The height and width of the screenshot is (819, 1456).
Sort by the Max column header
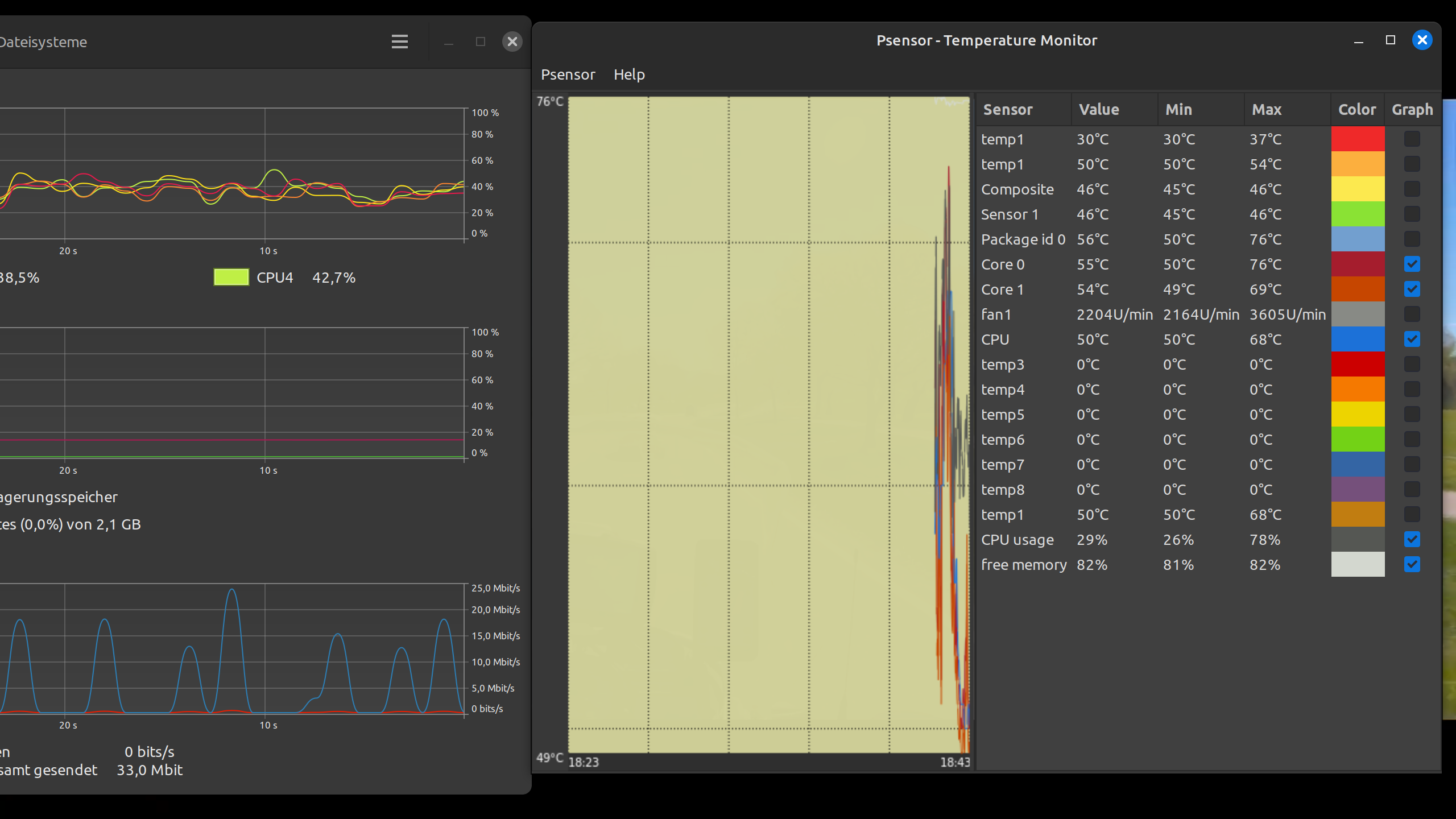pyautogui.click(x=1267, y=110)
